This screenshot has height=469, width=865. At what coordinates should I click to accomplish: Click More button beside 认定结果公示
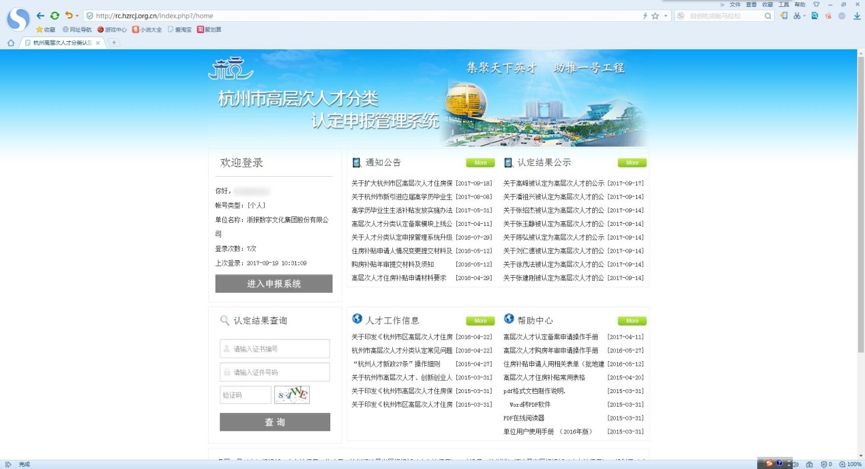click(x=632, y=163)
